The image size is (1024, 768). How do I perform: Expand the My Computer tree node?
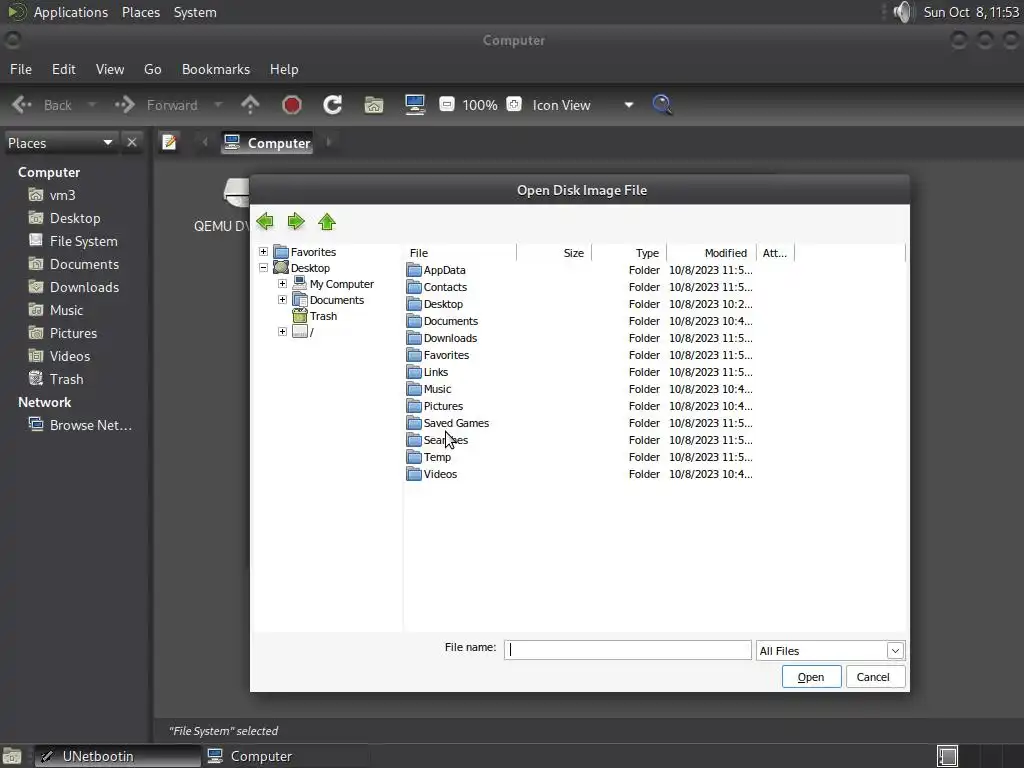click(x=282, y=283)
